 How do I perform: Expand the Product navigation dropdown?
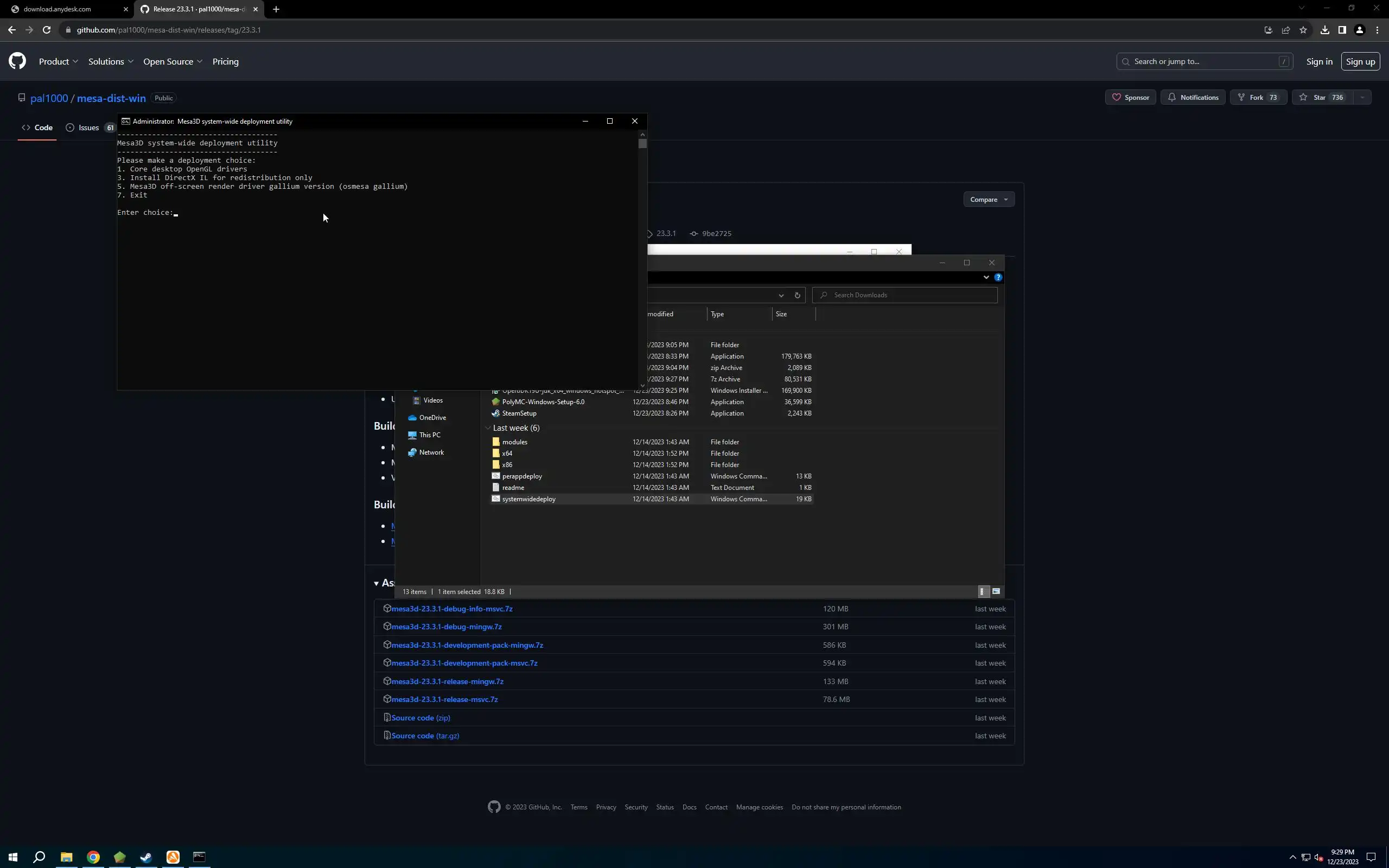click(58, 61)
